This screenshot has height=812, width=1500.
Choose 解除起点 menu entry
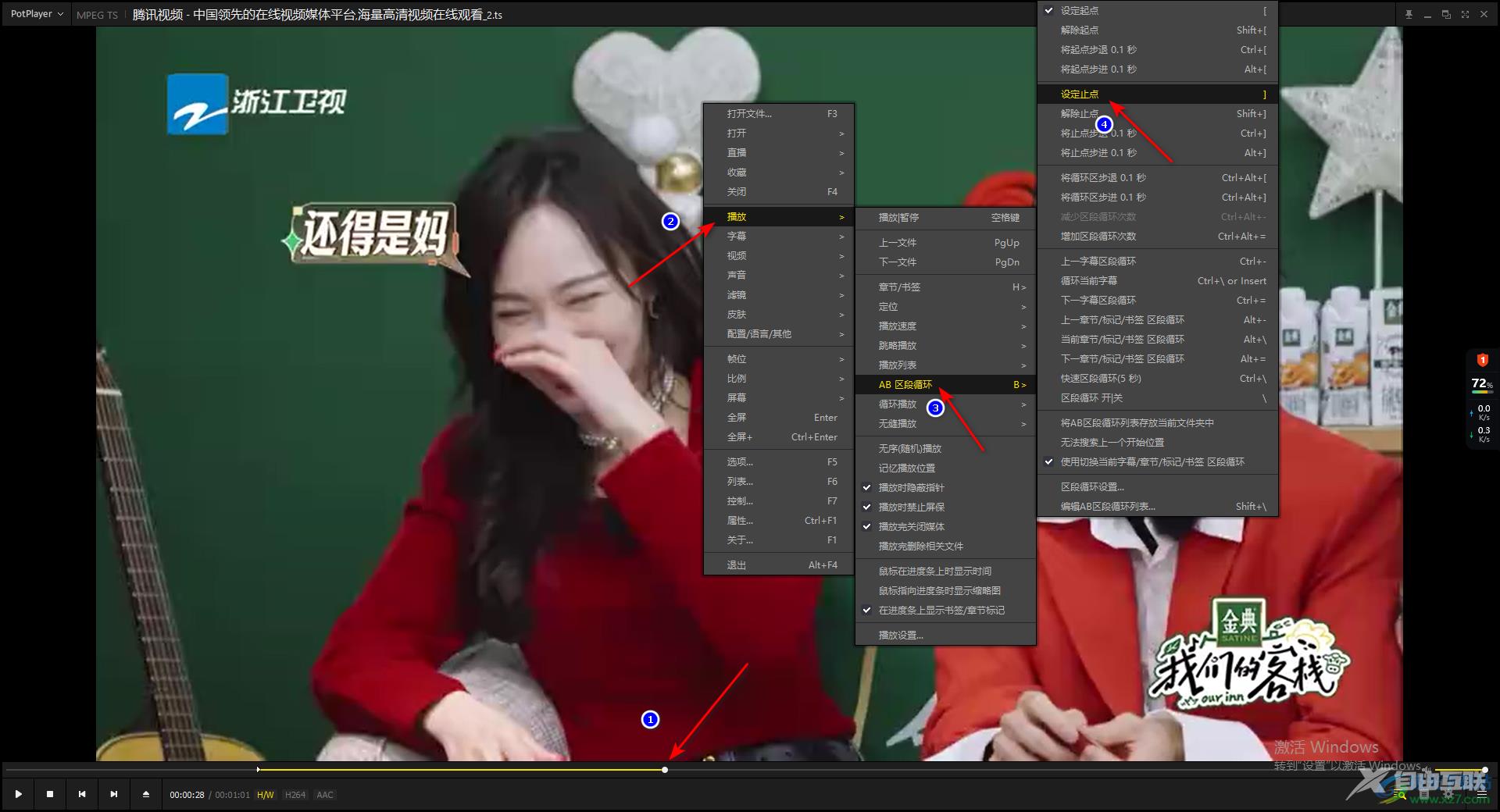(x=1158, y=30)
